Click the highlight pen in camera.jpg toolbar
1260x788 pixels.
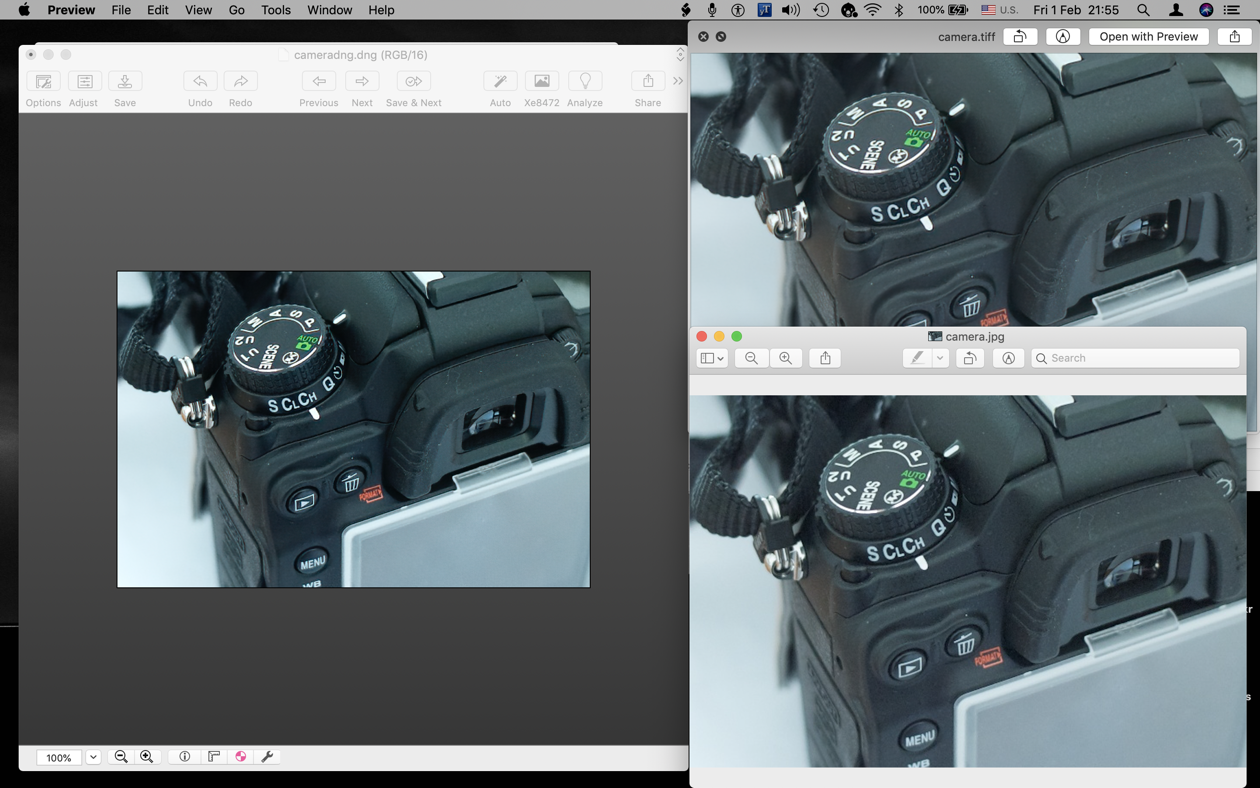(917, 358)
